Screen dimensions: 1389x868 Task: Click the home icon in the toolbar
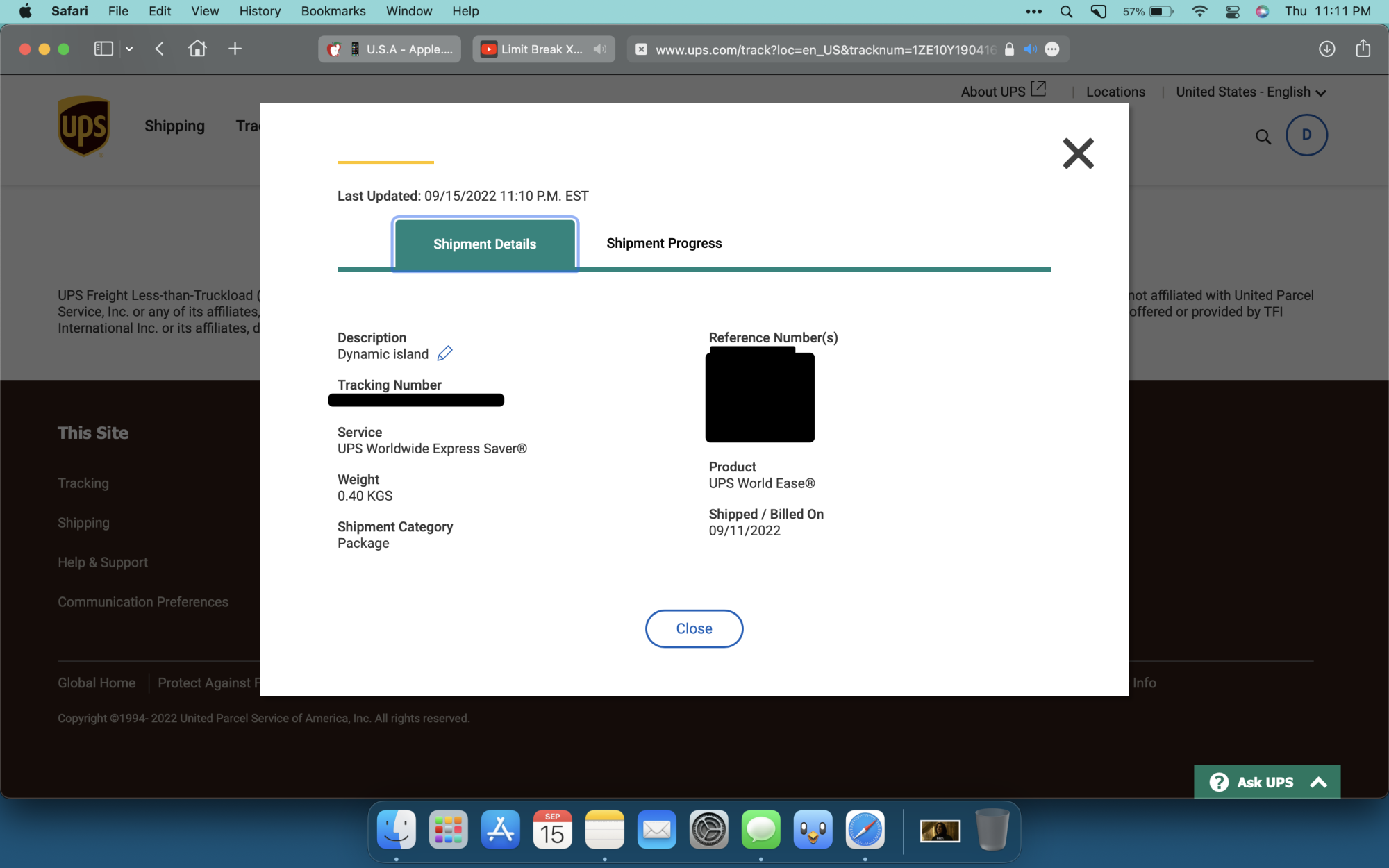click(197, 49)
